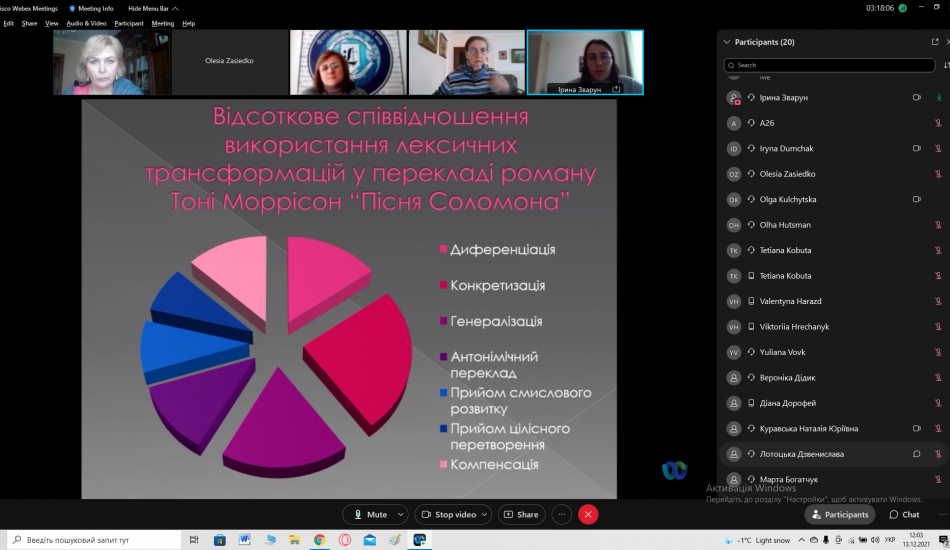The image size is (950, 550).
Task: Click the Share button
Action: [x=520, y=514]
